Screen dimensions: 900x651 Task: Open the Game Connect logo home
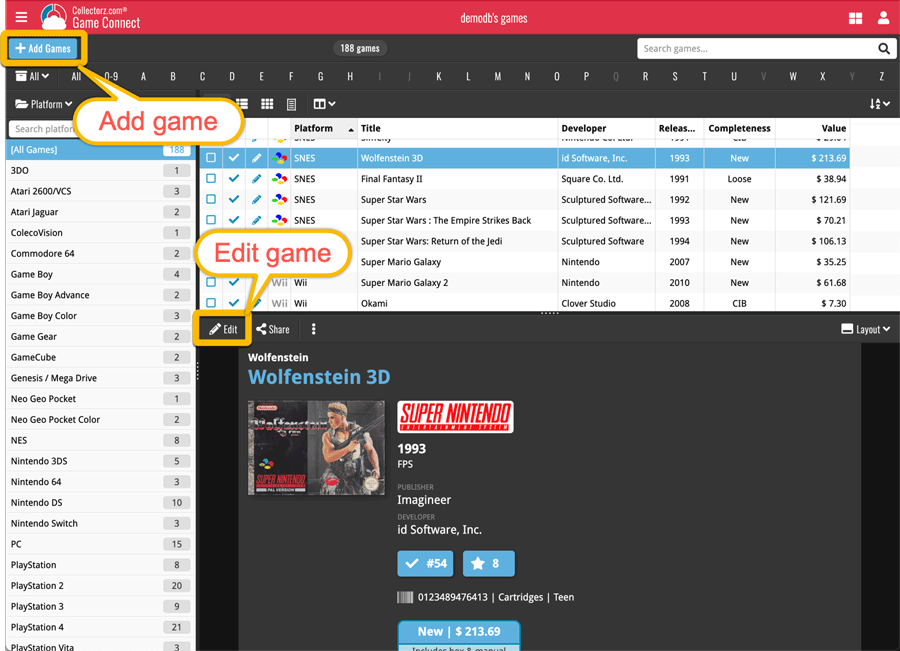coord(90,17)
